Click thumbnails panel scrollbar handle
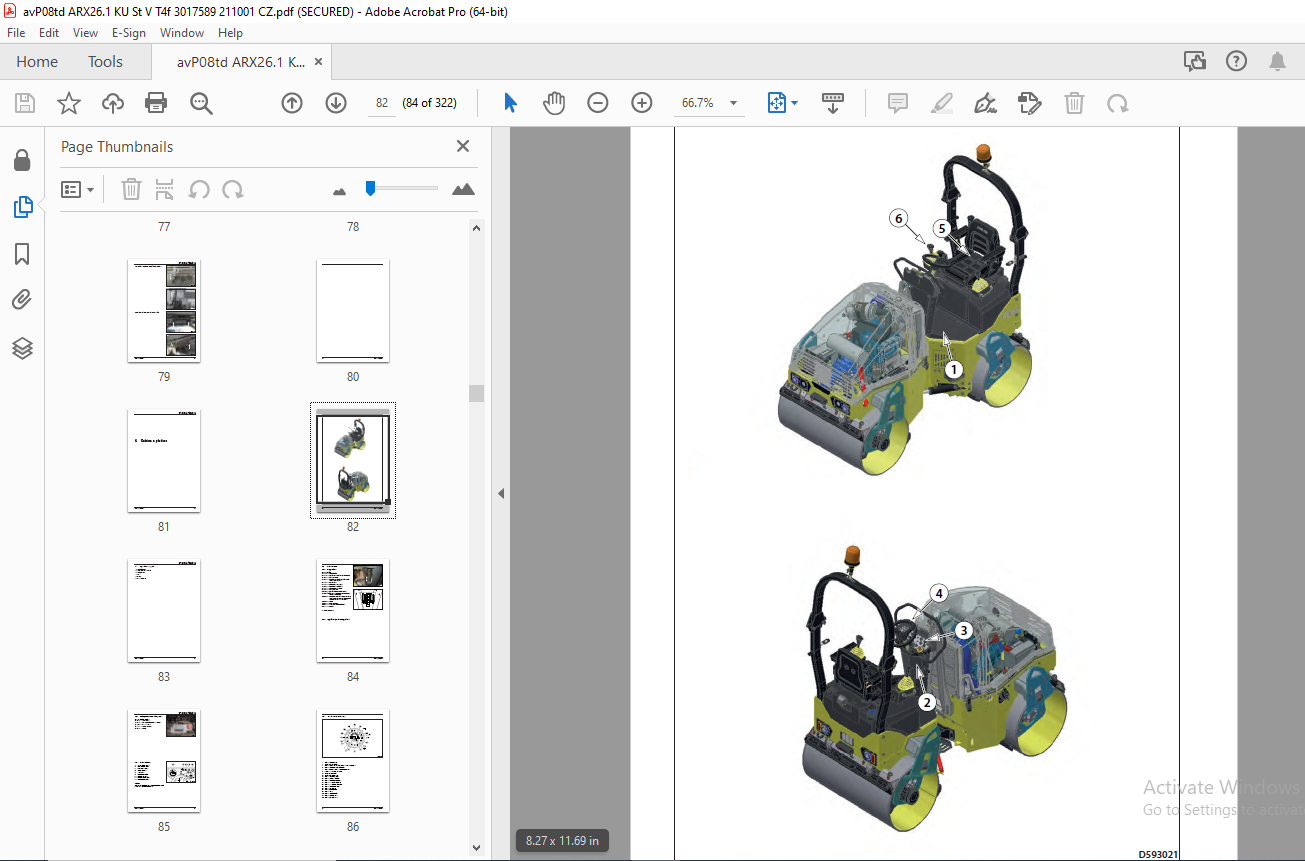 (x=477, y=393)
